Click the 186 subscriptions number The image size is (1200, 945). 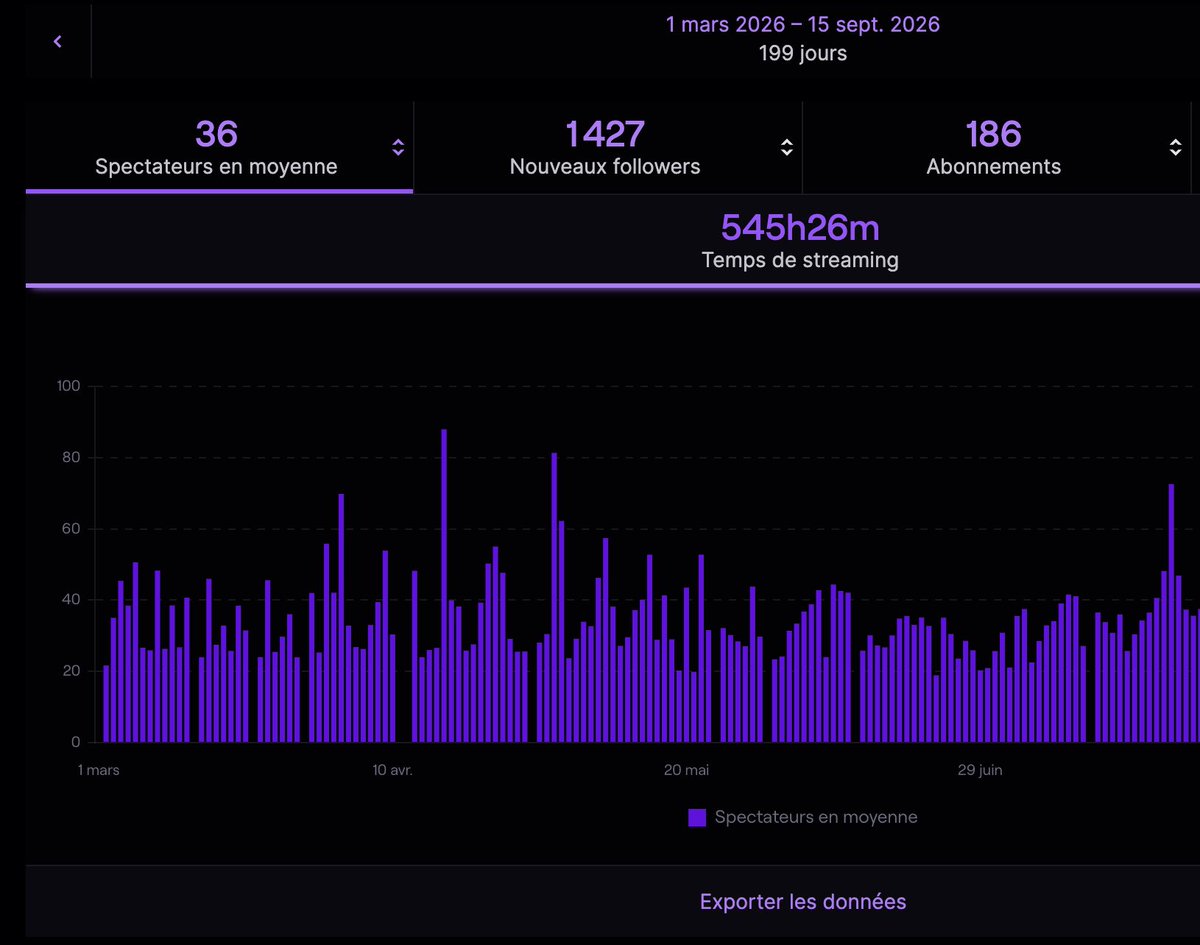(x=994, y=134)
